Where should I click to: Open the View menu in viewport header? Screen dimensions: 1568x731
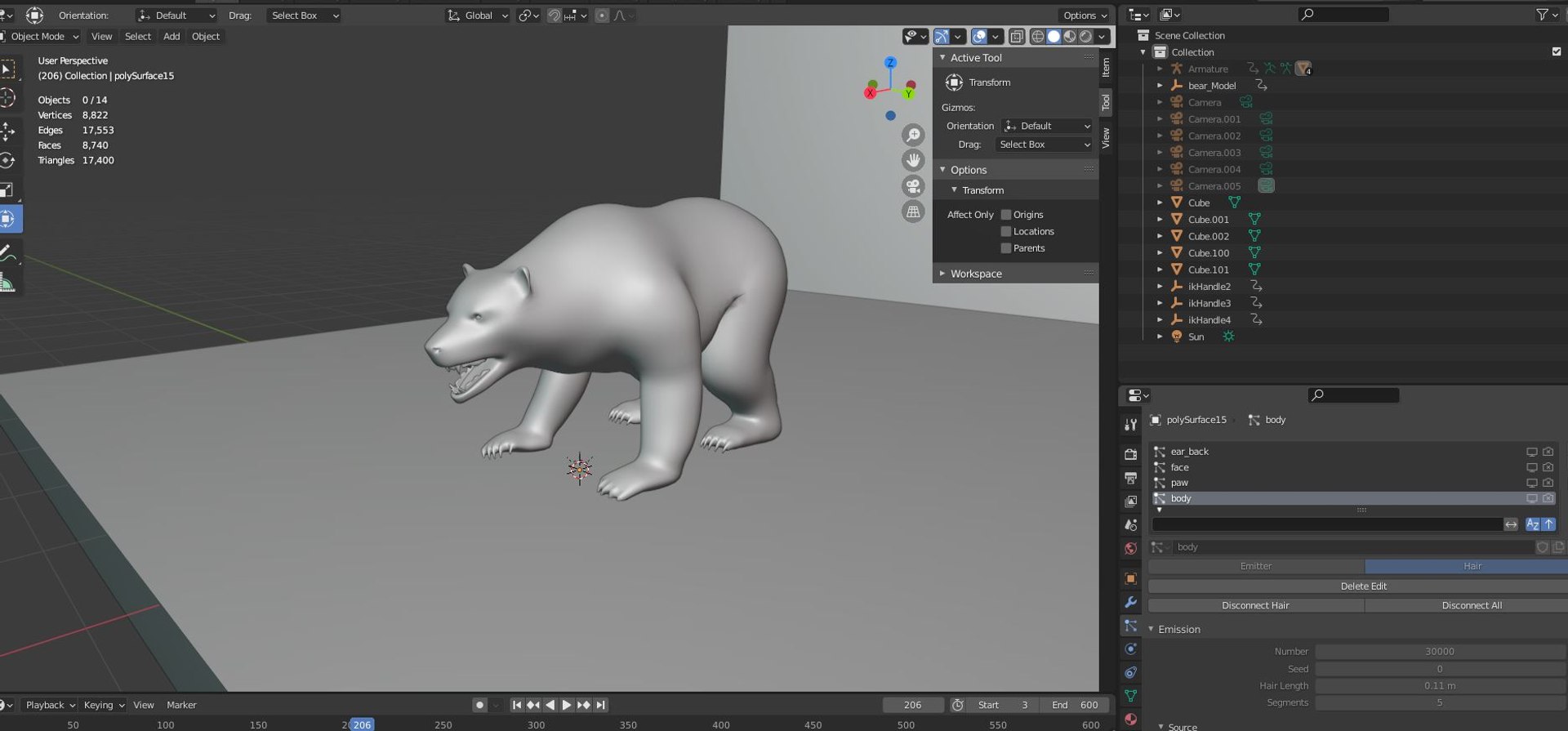[102, 37]
